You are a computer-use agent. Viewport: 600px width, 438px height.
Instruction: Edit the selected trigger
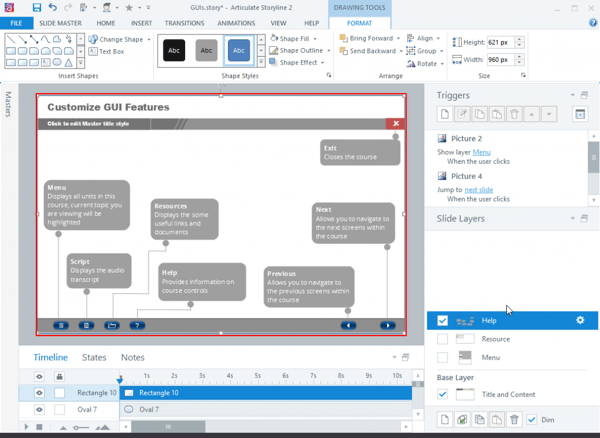462,114
